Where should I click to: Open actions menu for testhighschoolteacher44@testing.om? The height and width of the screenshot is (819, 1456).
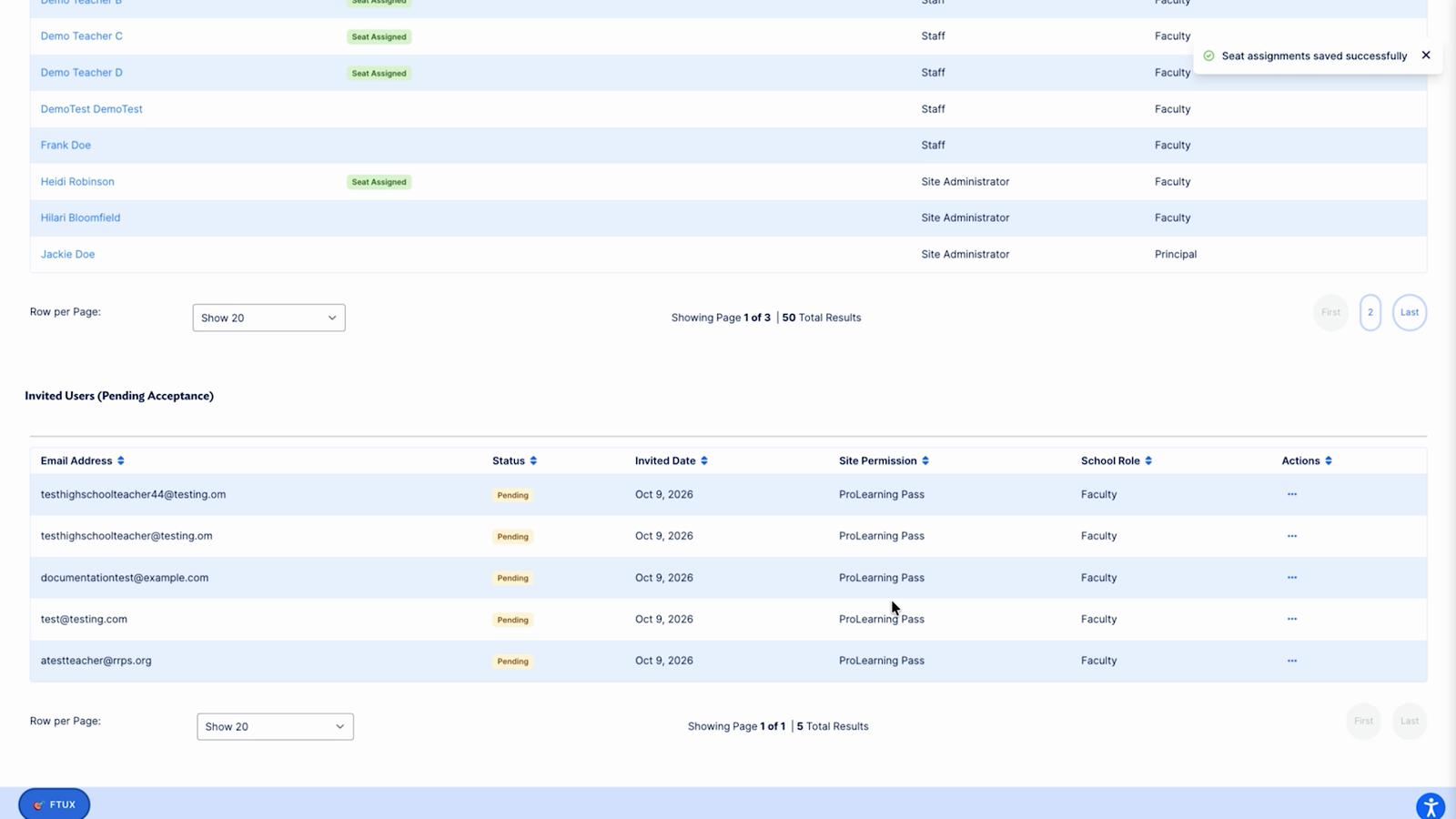pyautogui.click(x=1291, y=494)
